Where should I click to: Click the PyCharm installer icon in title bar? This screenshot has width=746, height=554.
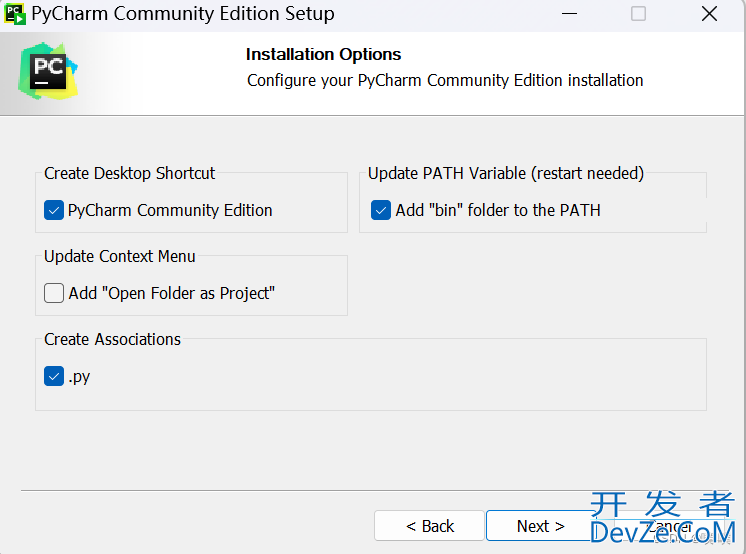[15, 14]
